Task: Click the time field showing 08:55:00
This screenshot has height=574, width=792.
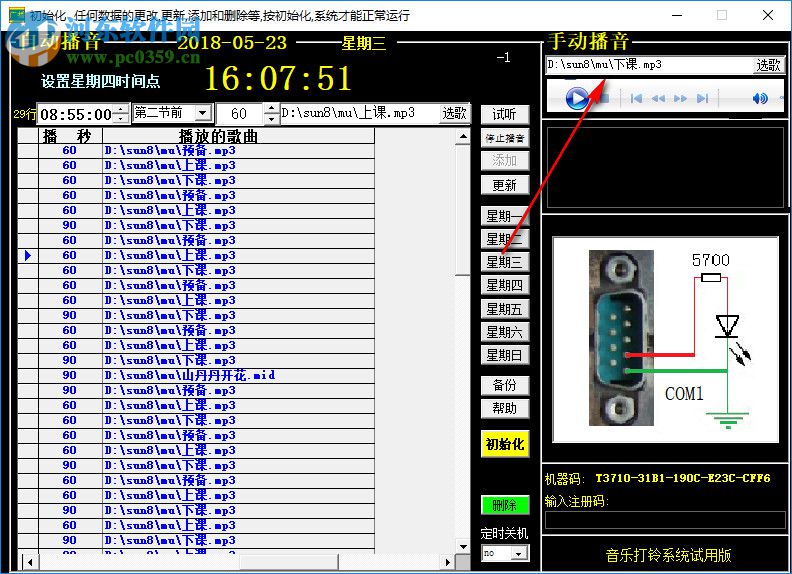Action: 75,114
